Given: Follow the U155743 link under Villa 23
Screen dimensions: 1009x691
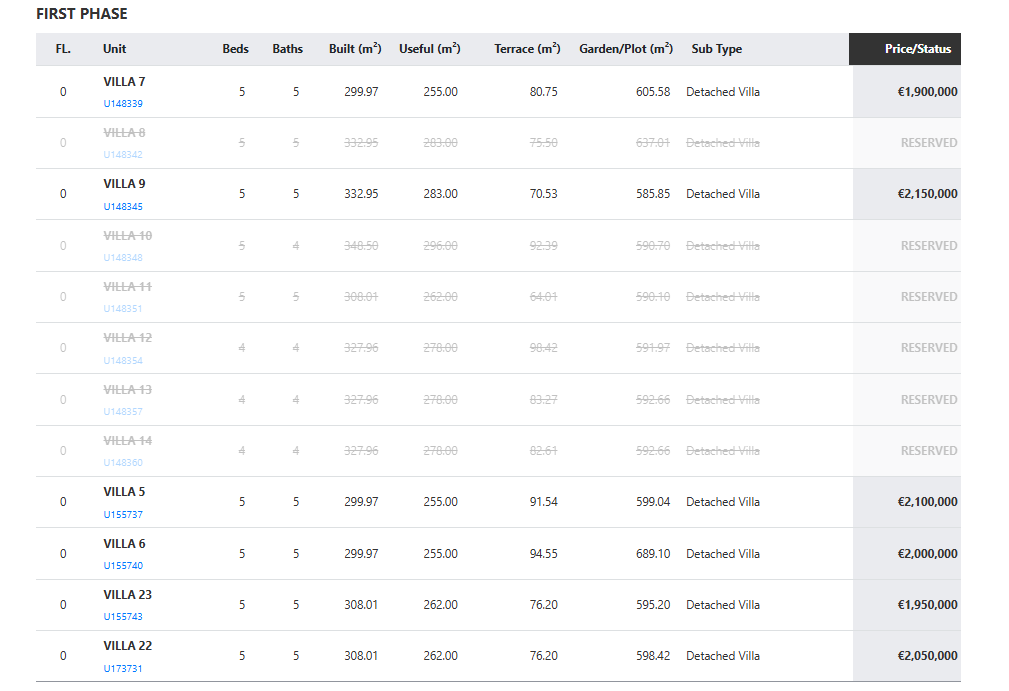Looking at the screenshot, I should (x=123, y=617).
